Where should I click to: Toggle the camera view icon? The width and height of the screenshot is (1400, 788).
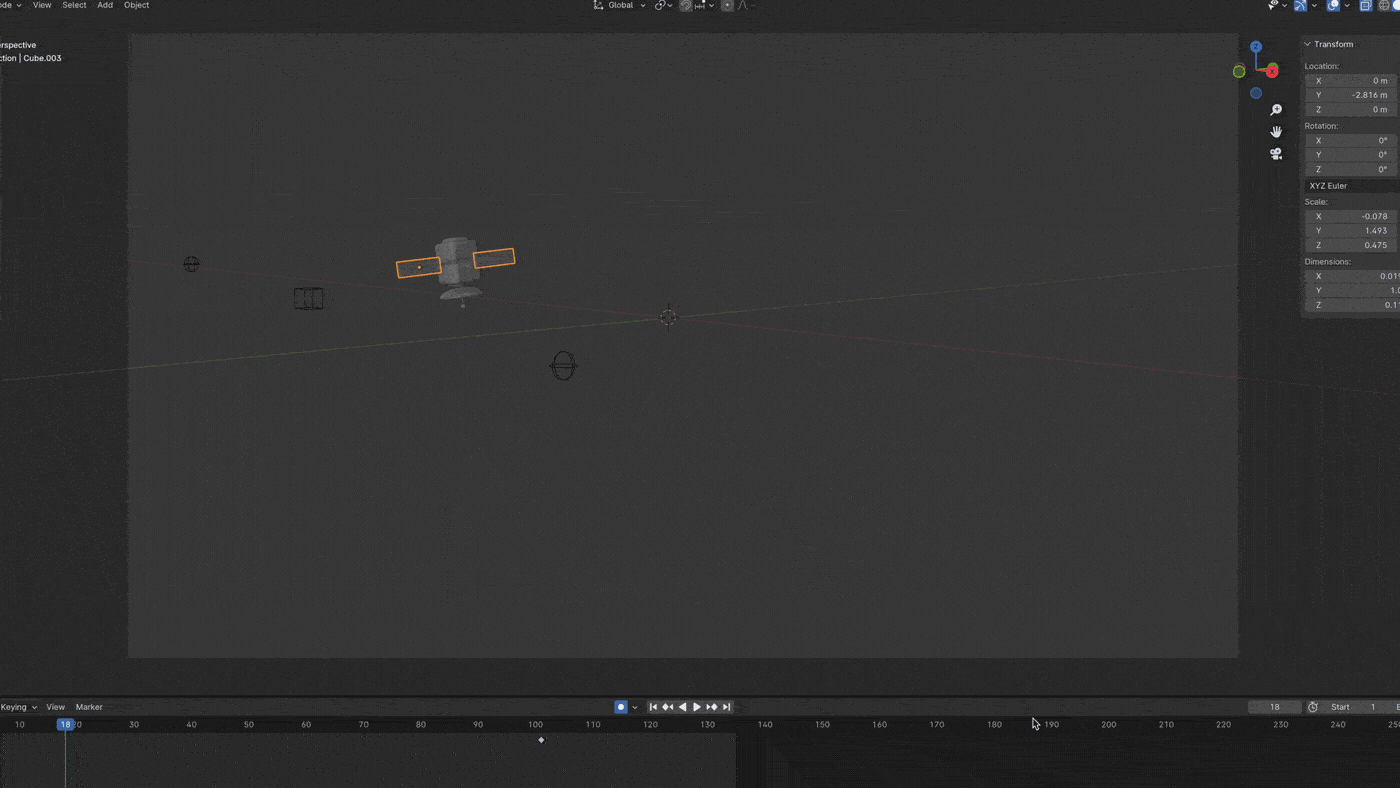click(1276, 154)
